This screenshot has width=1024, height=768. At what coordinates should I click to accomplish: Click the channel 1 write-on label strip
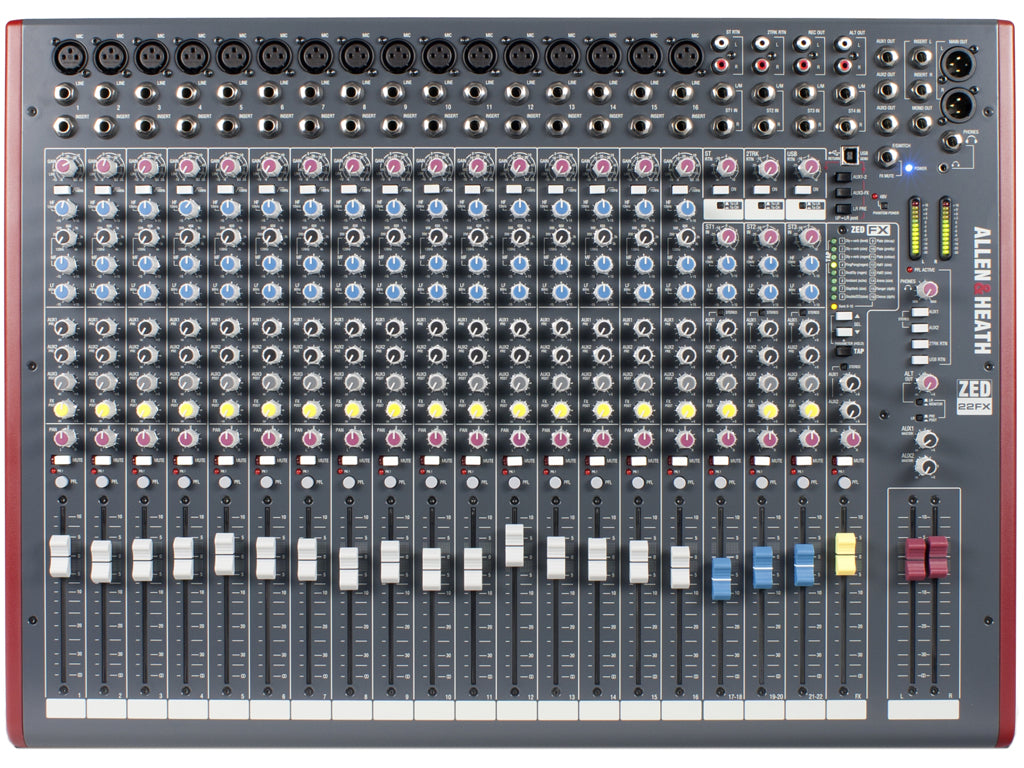coord(64,708)
